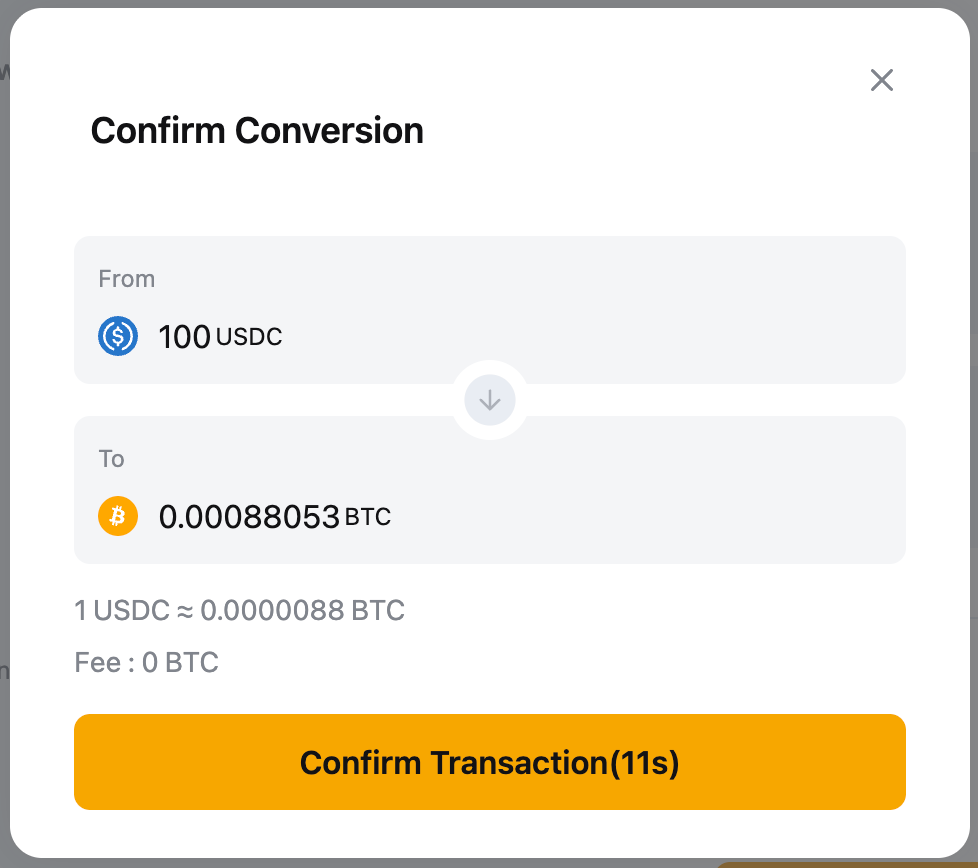The image size is (978, 868).
Task: Click the USDC currency label
Action: click(249, 338)
